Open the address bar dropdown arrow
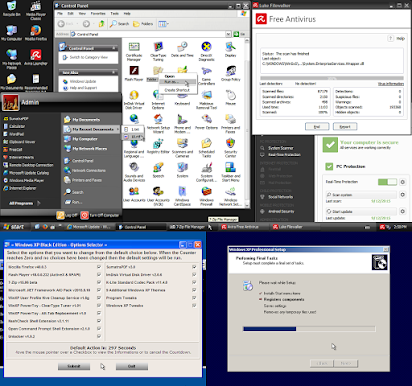 pyautogui.click(x=228, y=34)
